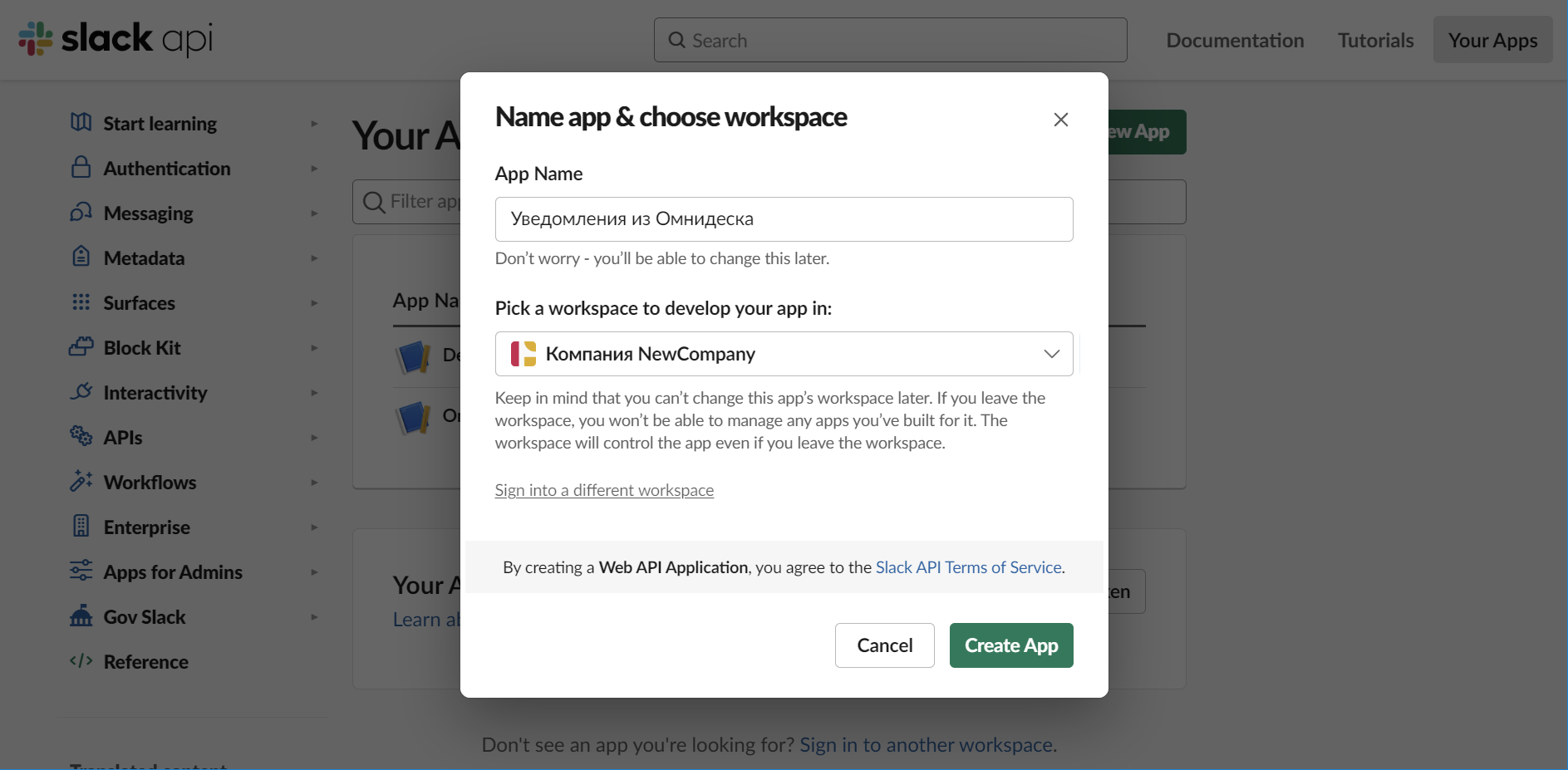Expand the Authentication section arrow
The height and width of the screenshot is (770, 1568).
[314, 169]
